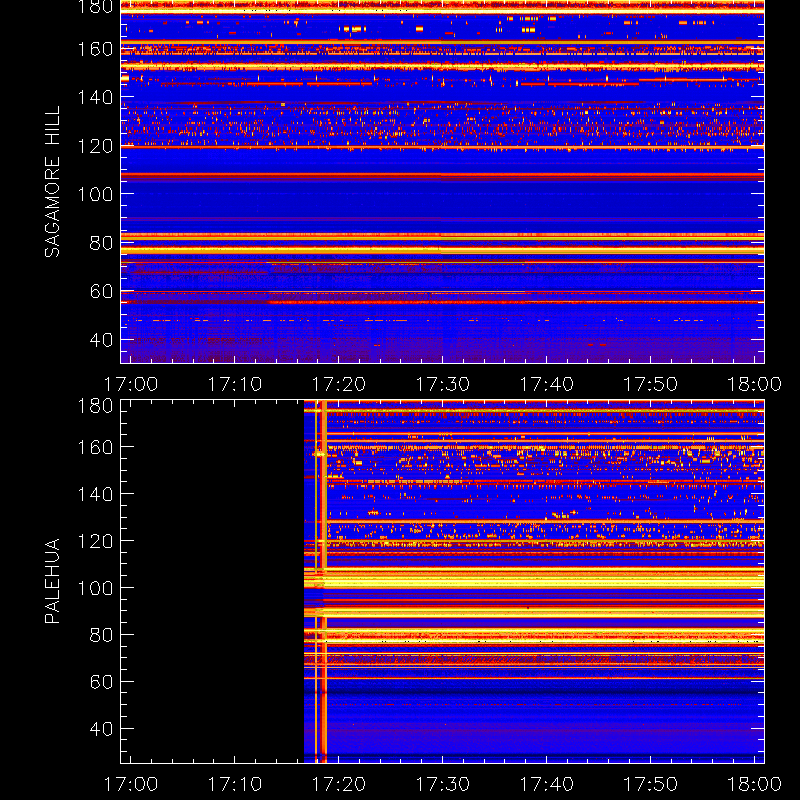The width and height of the screenshot is (800, 800).
Task: Click the bright yellow 100 MHz band in Palehua spectrogram
Action: click(534, 581)
